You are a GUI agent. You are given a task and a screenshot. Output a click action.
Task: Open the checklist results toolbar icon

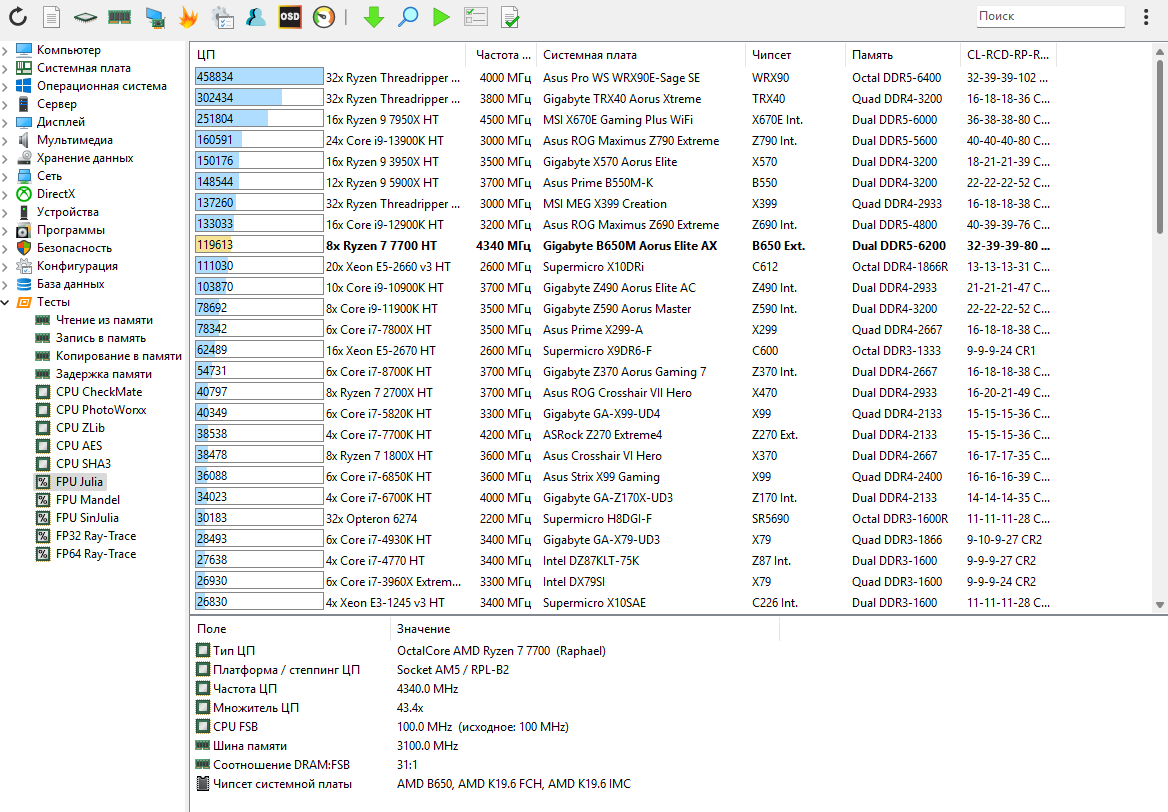[475, 16]
